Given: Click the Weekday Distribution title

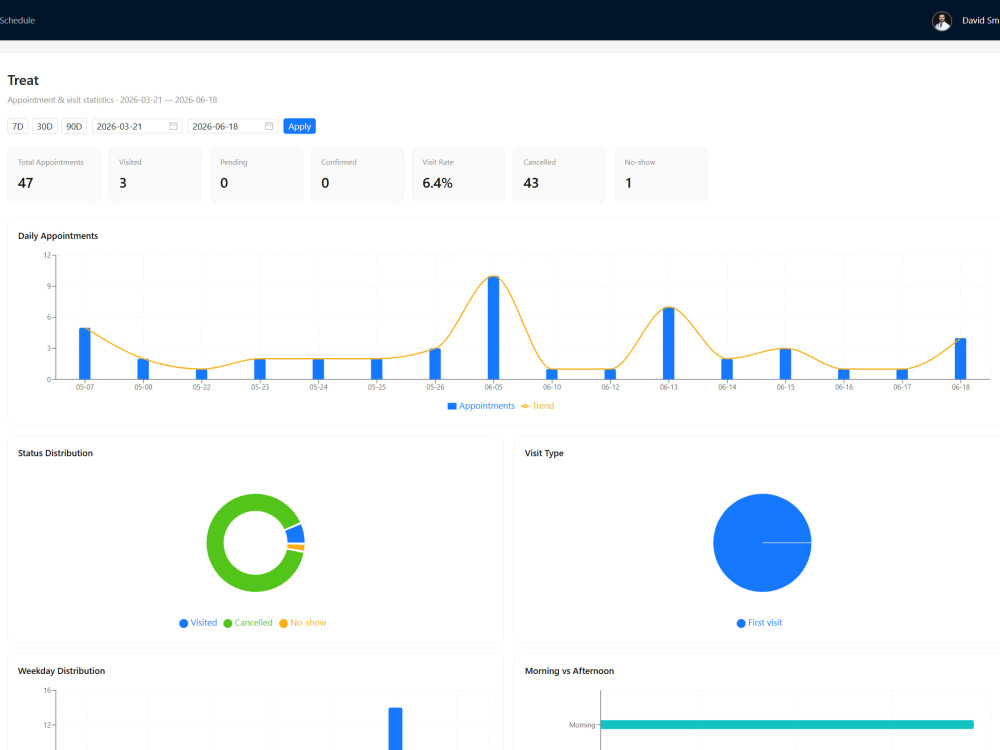Looking at the screenshot, I should [x=61, y=671].
